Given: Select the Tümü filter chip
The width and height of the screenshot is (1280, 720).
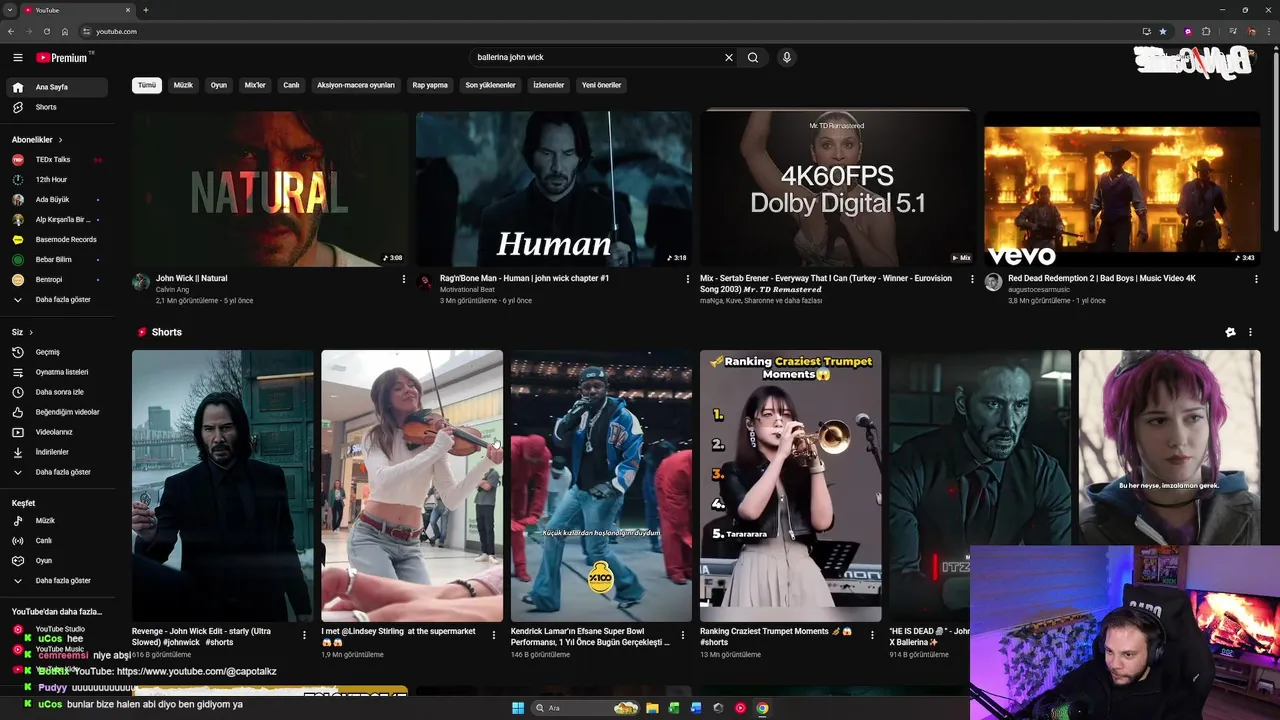Looking at the screenshot, I should pyautogui.click(x=147, y=85).
